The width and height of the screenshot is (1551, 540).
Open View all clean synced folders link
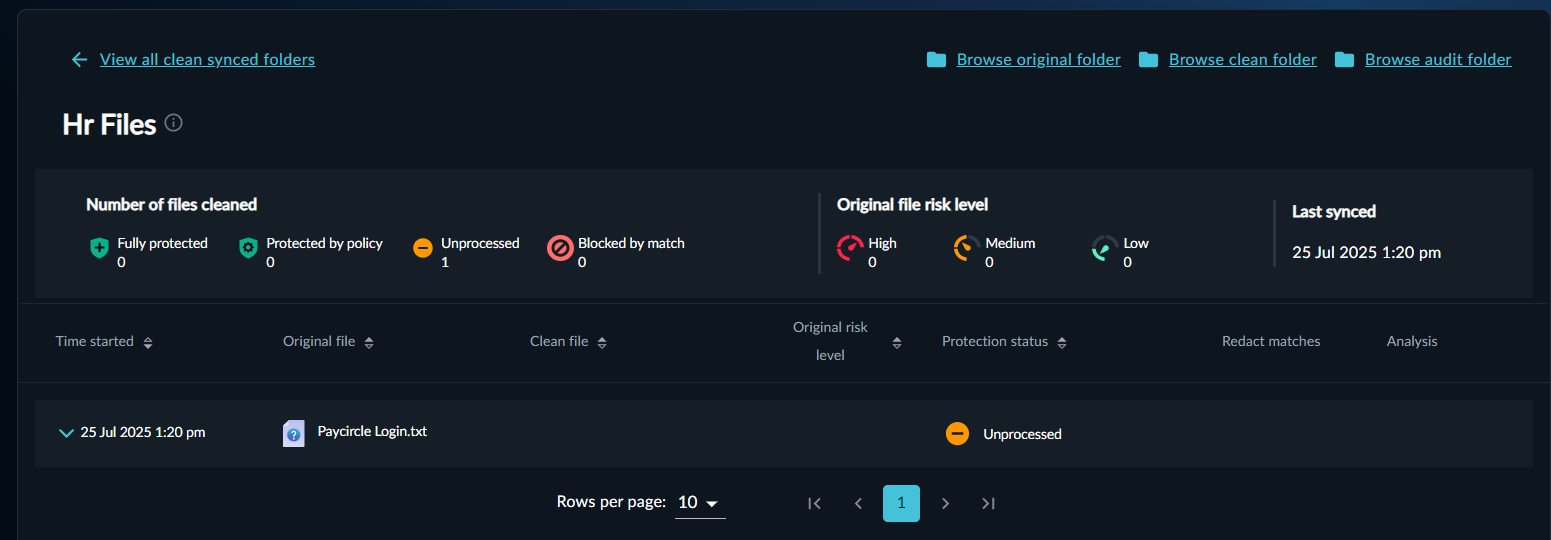coord(207,60)
